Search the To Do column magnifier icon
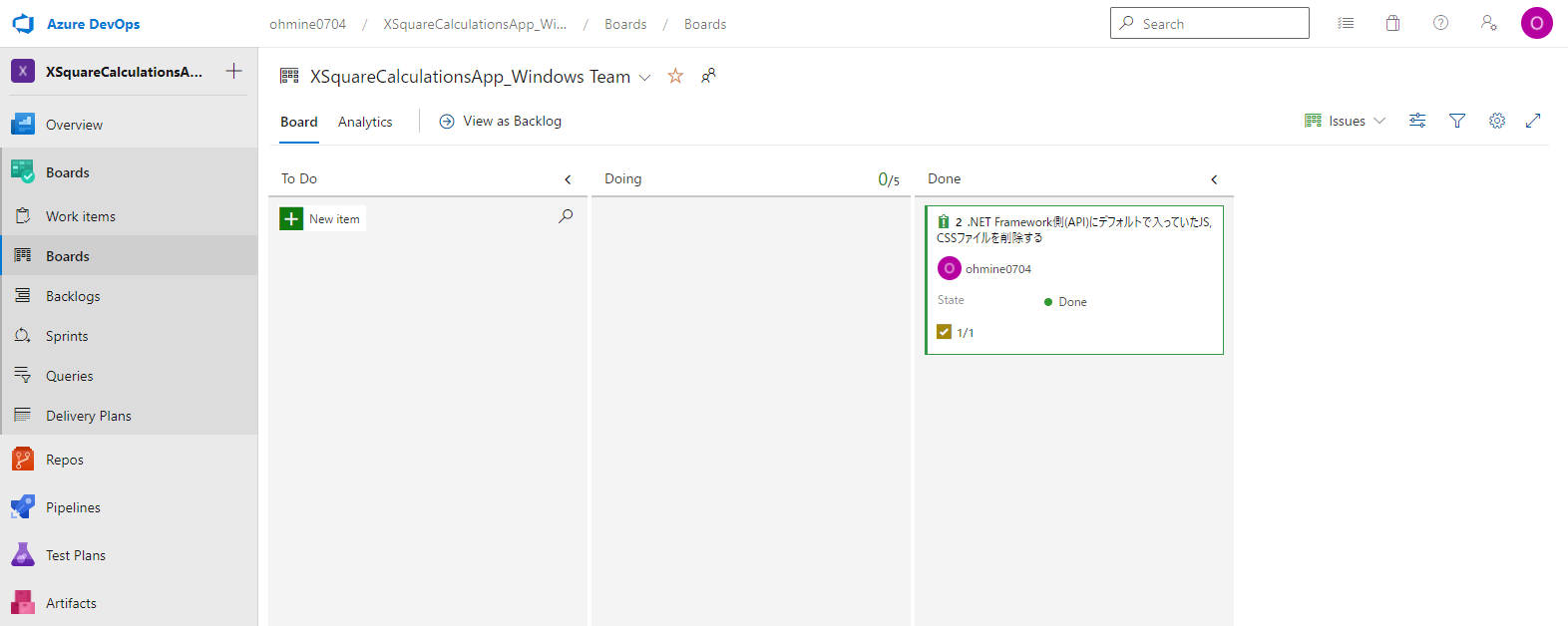 click(566, 216)
